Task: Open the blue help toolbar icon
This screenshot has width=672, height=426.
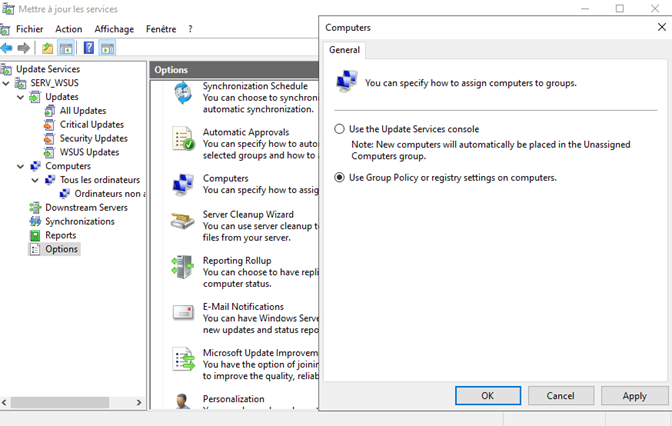Action: 89,48
